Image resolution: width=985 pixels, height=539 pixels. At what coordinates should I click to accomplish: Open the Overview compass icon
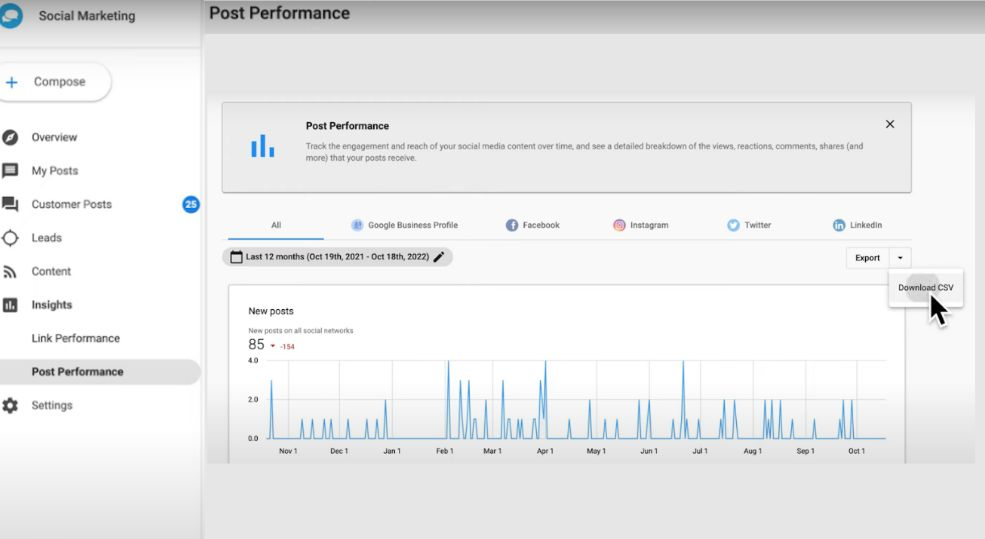tap(10, 137)
